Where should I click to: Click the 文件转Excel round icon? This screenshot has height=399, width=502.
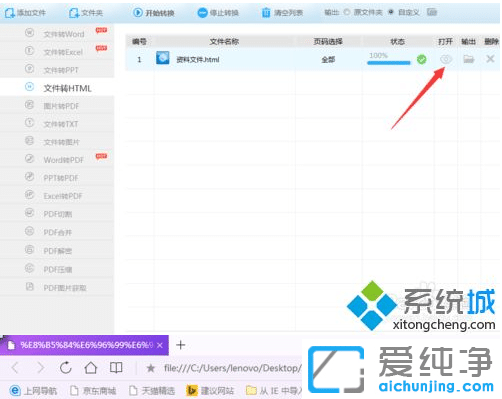coord(30,51)
